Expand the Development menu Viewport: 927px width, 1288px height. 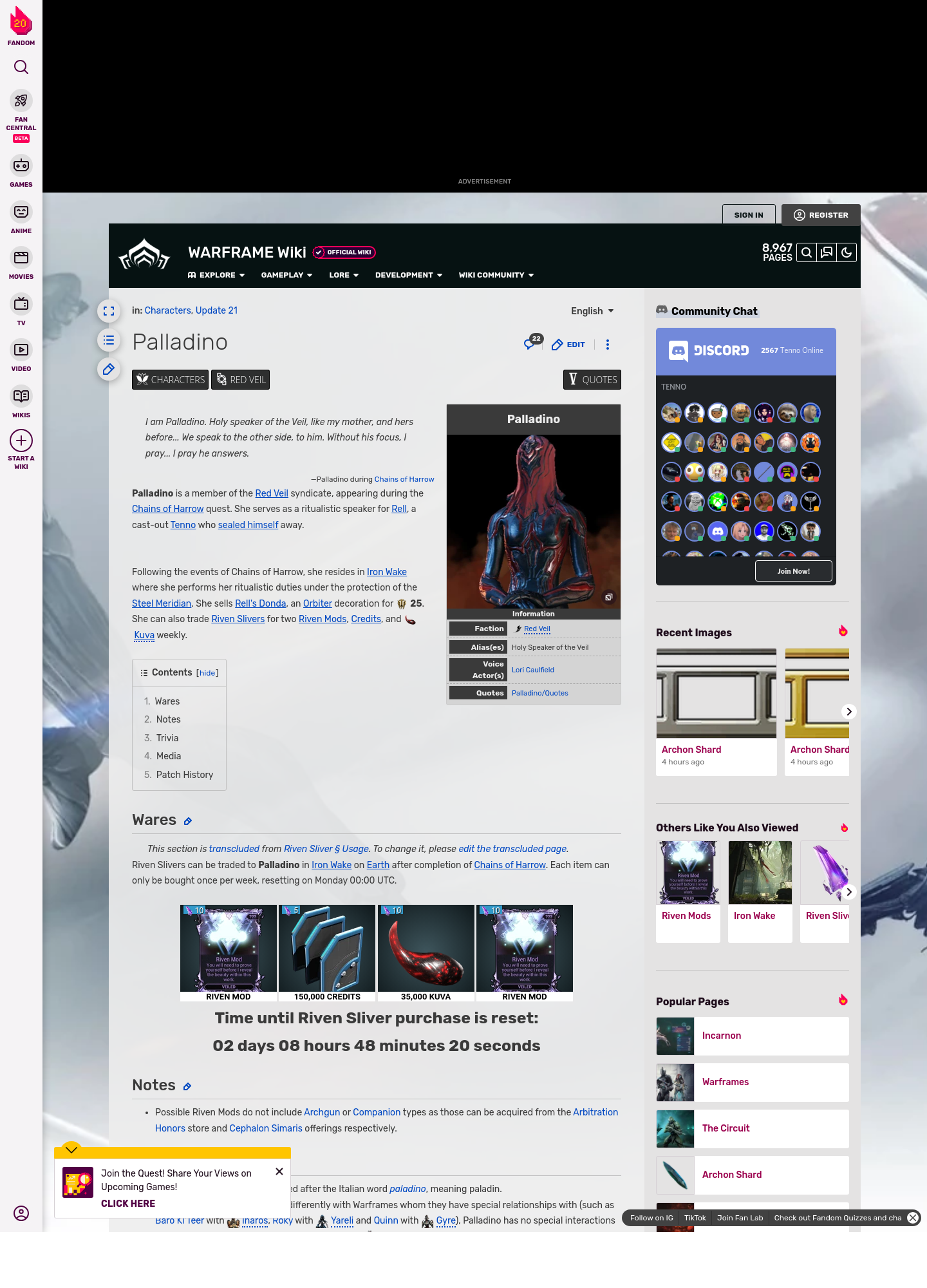pyautogui.click(x=409, y=275)
